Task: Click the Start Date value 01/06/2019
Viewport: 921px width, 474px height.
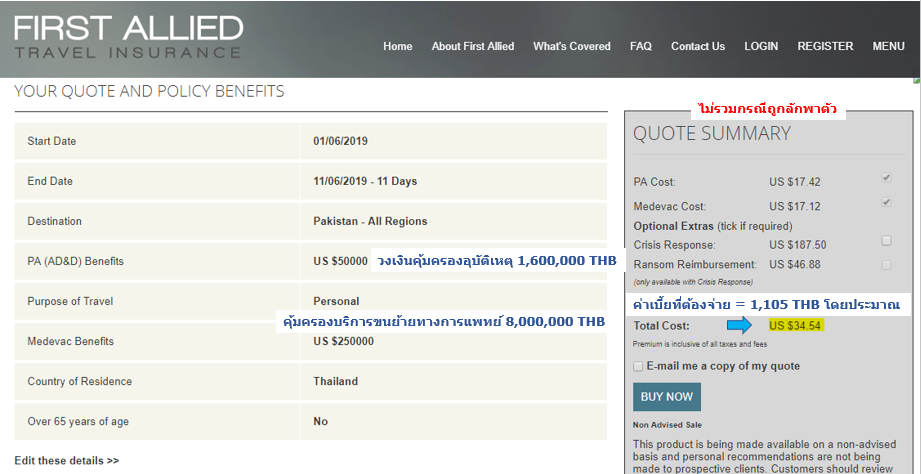Action: point(340,141)
